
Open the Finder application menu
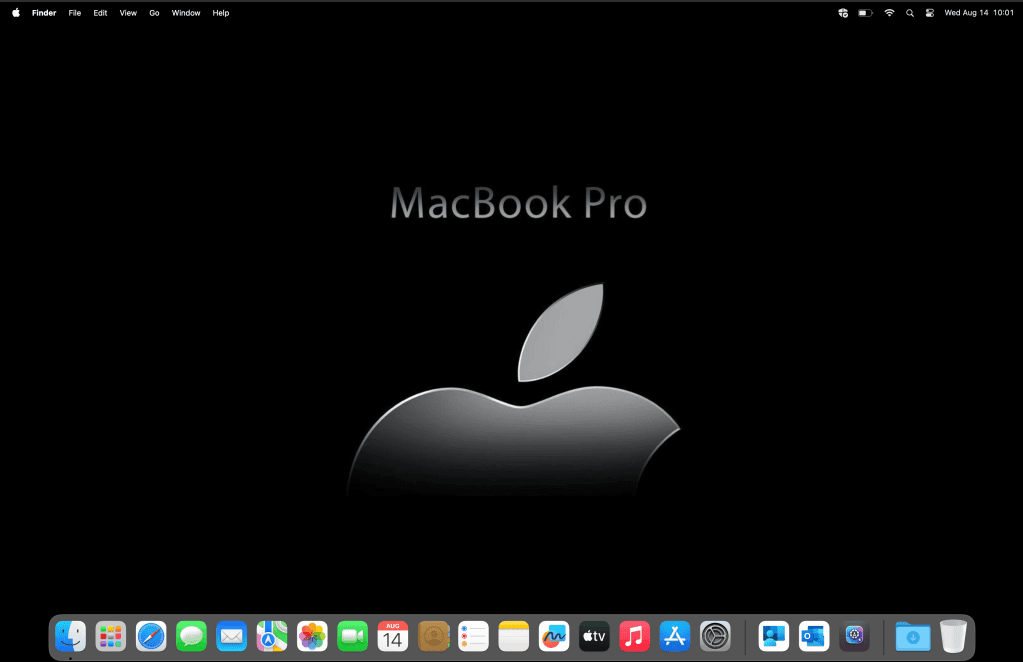(44, 13)
